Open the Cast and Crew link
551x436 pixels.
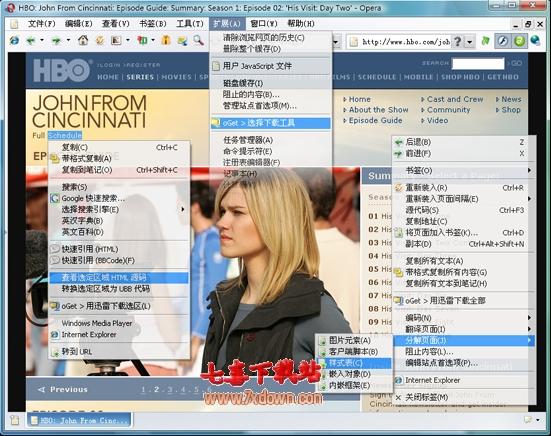coord(455,99)
